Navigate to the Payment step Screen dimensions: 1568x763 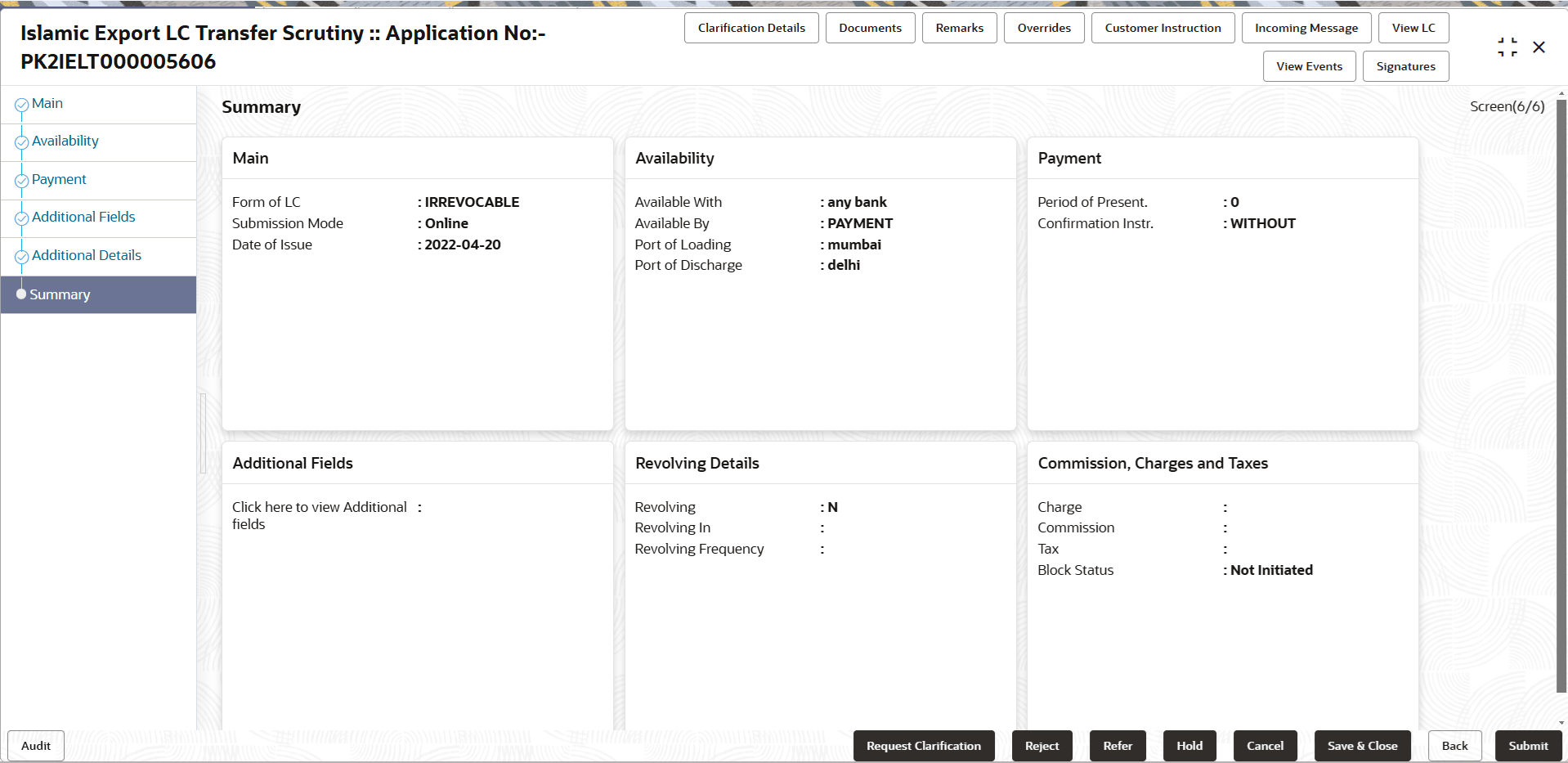point(59,180)
